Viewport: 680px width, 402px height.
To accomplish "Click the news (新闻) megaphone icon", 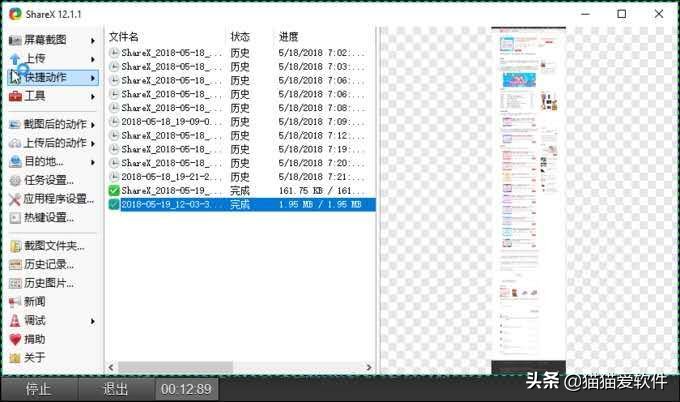I will 15,302.
